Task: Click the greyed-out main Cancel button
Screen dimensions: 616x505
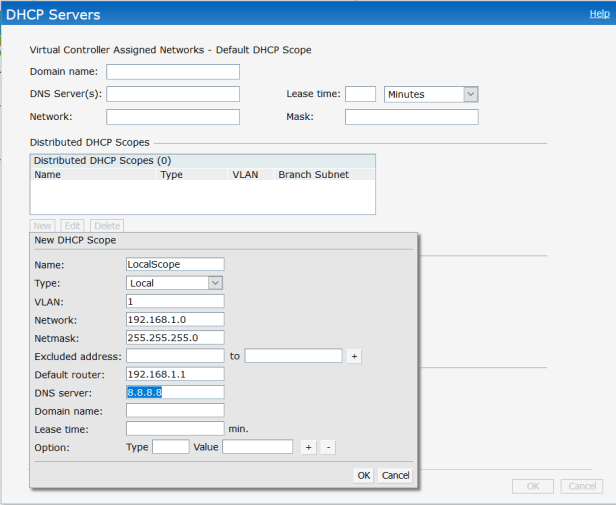Action: click(x=582, y=487)
